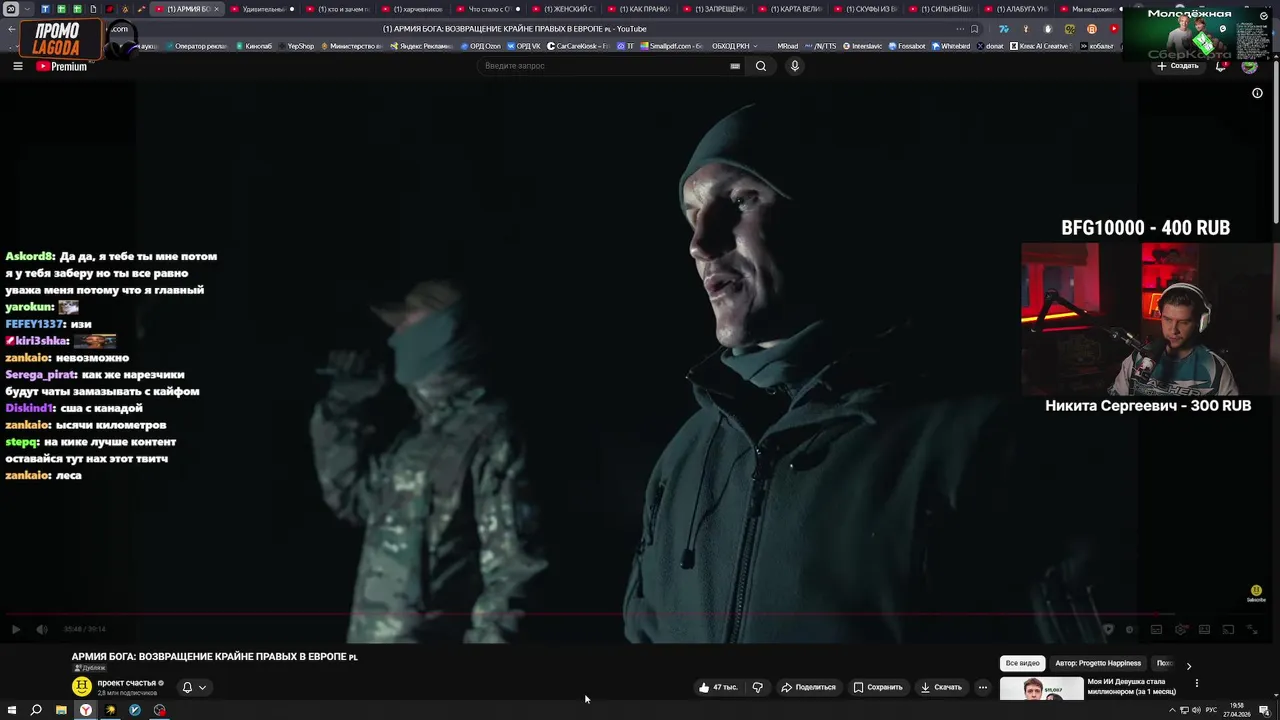Bookmark page via address bar icon
This screenshot has height=720, width=1280.
pos(975,29)
